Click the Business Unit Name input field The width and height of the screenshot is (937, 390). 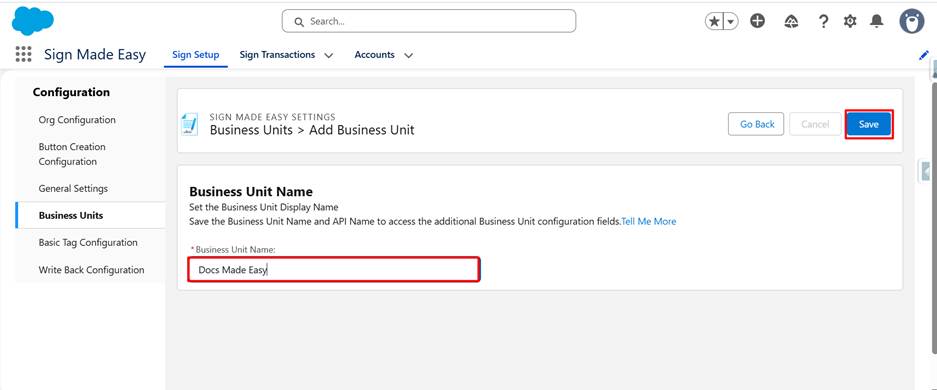pos(333,270)
